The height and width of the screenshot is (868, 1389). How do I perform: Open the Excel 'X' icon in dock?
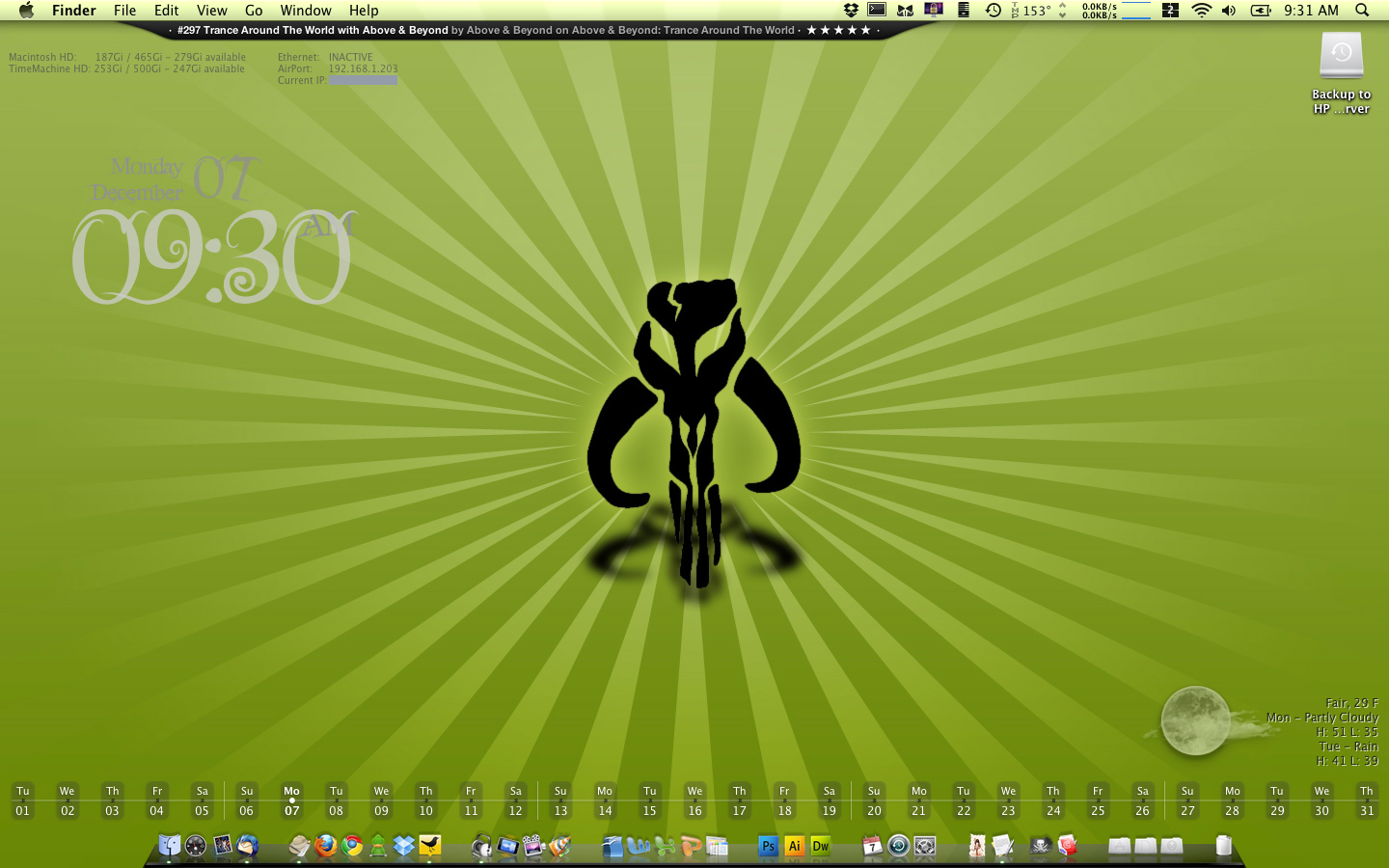tap(665, 846)
